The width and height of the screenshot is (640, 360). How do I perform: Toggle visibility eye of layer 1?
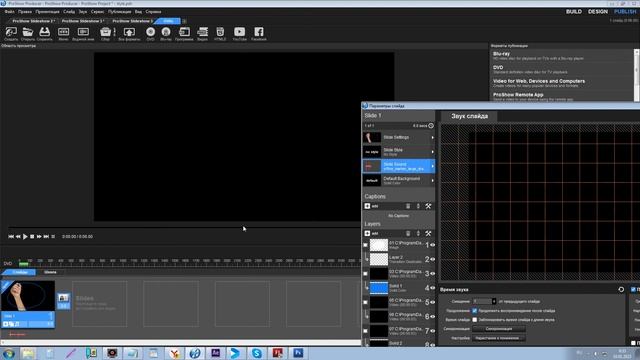point(432,245)
